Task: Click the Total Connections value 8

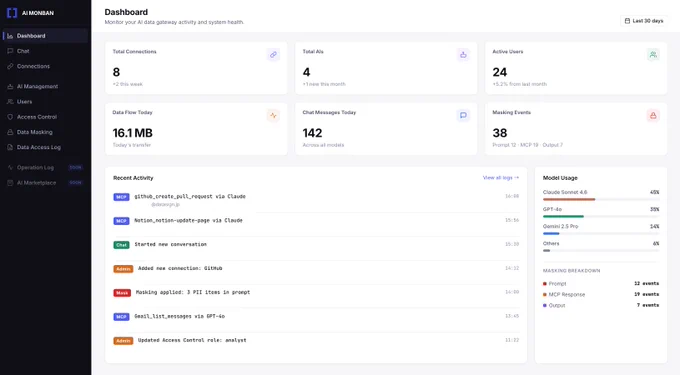Action: click(x=116, y=72)
